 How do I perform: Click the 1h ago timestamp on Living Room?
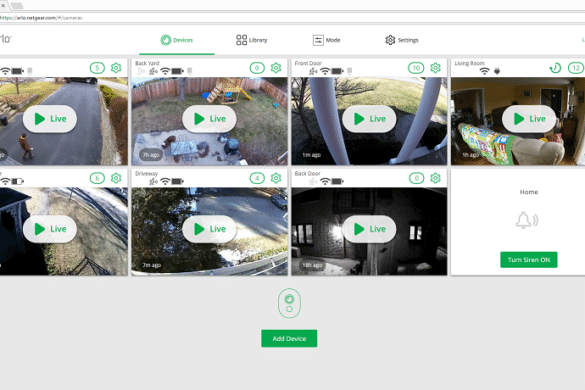(470, 155)
